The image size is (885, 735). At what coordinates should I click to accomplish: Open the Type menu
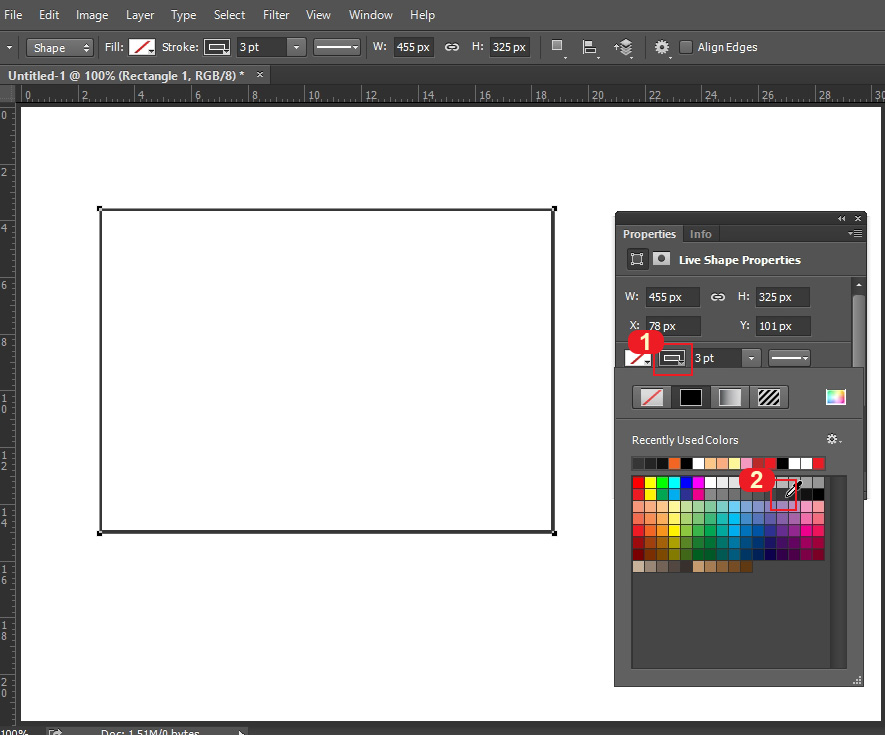183,15
